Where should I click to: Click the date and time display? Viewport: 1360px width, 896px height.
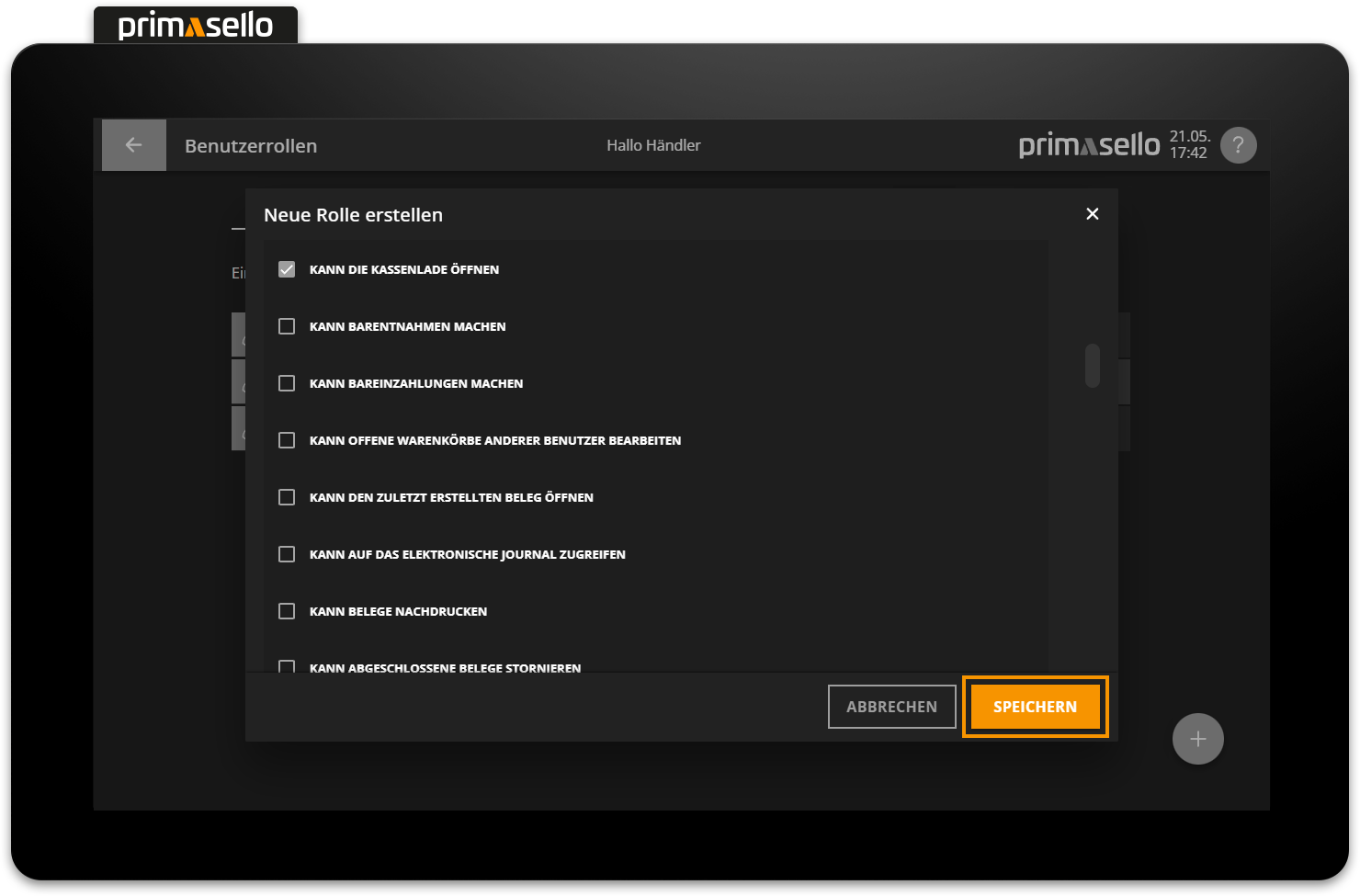[1189, 145]
